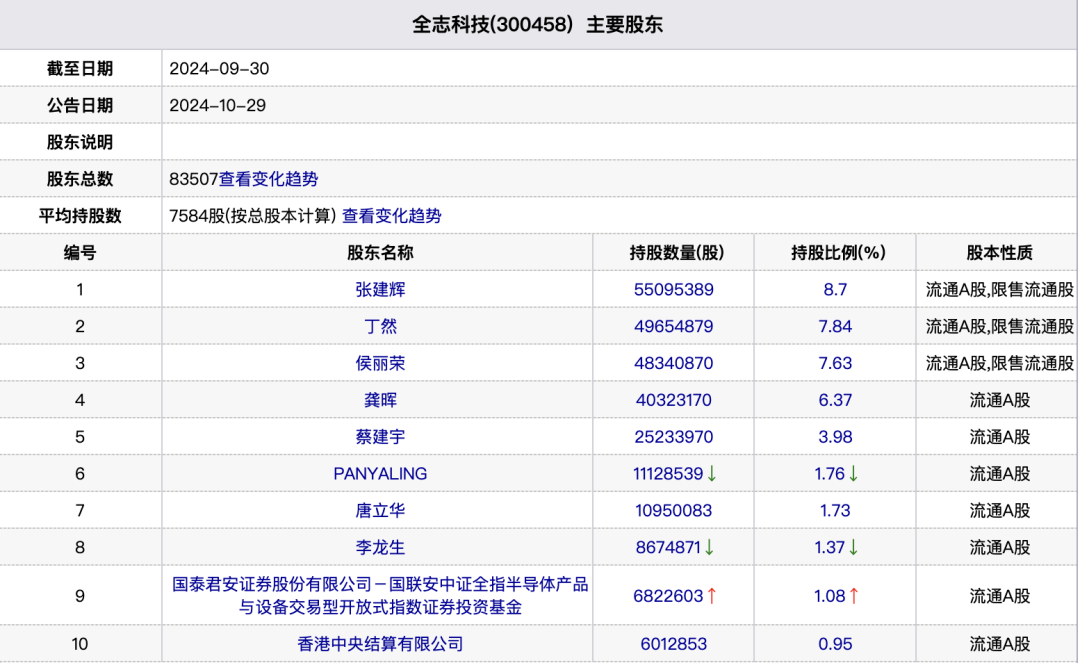Click 流通A股,限售流通股 cell in 张建辉 row
The height and width of the screenshot is (663, 1080).
[x=999, y=290]
